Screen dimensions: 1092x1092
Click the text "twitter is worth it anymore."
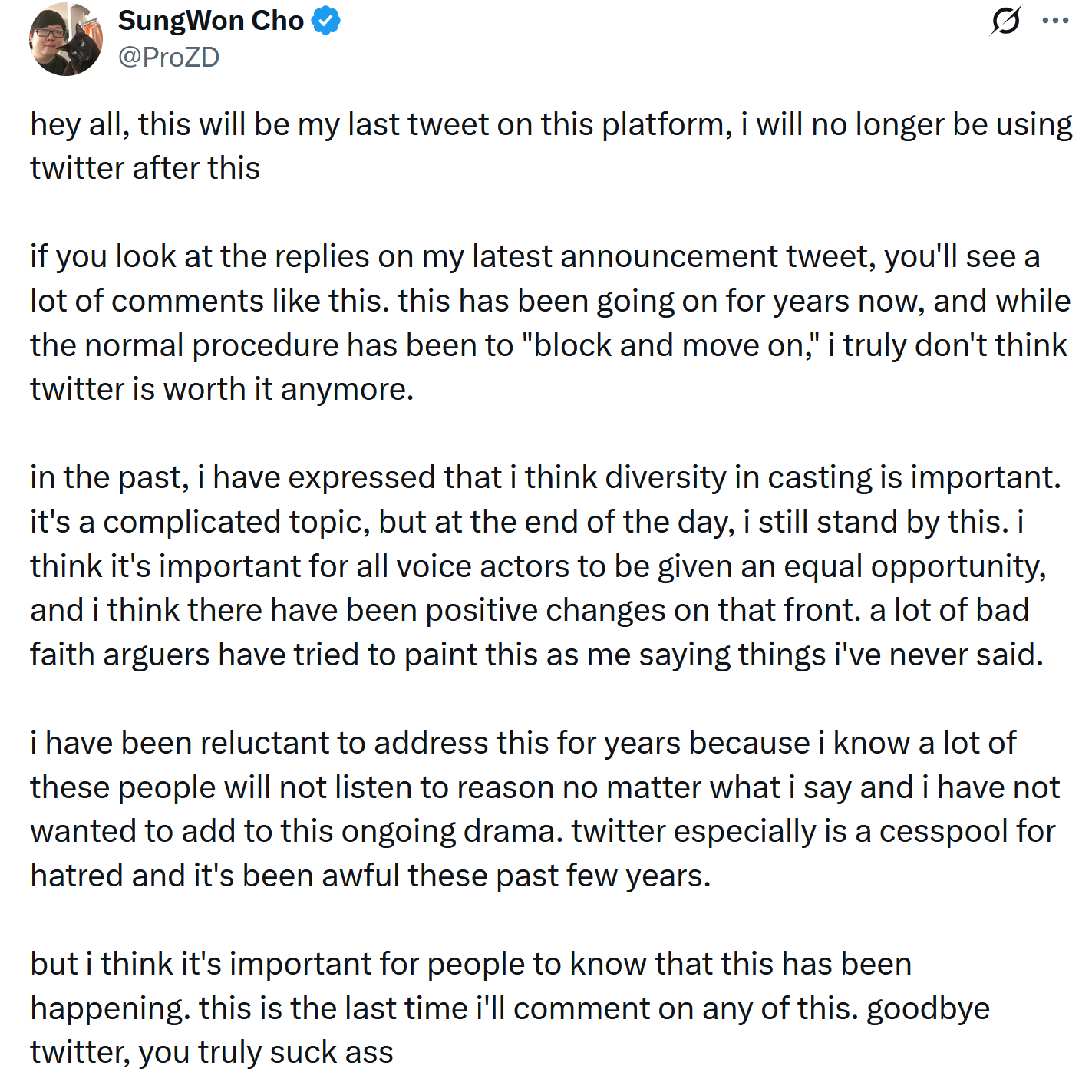coord(222,390)
